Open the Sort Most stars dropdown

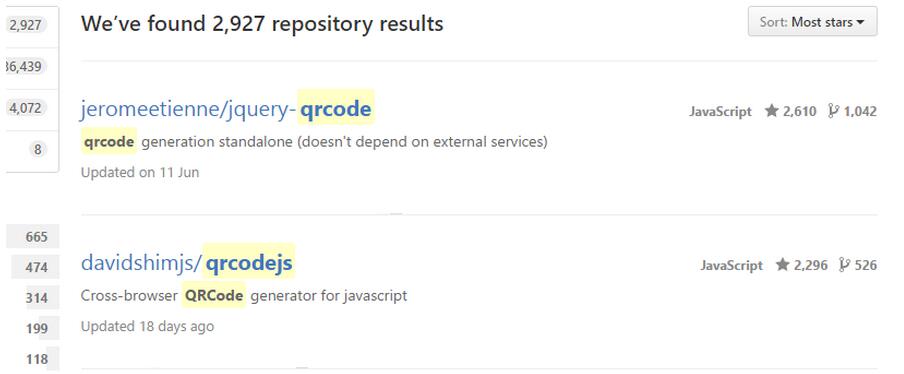point(812,22)
